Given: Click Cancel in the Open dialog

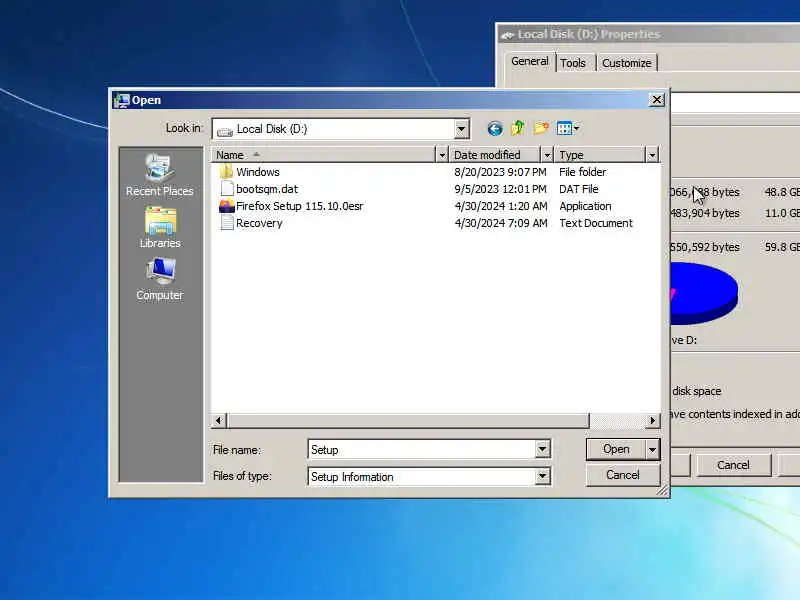Looking at the screenshot, I should (623, 475).
